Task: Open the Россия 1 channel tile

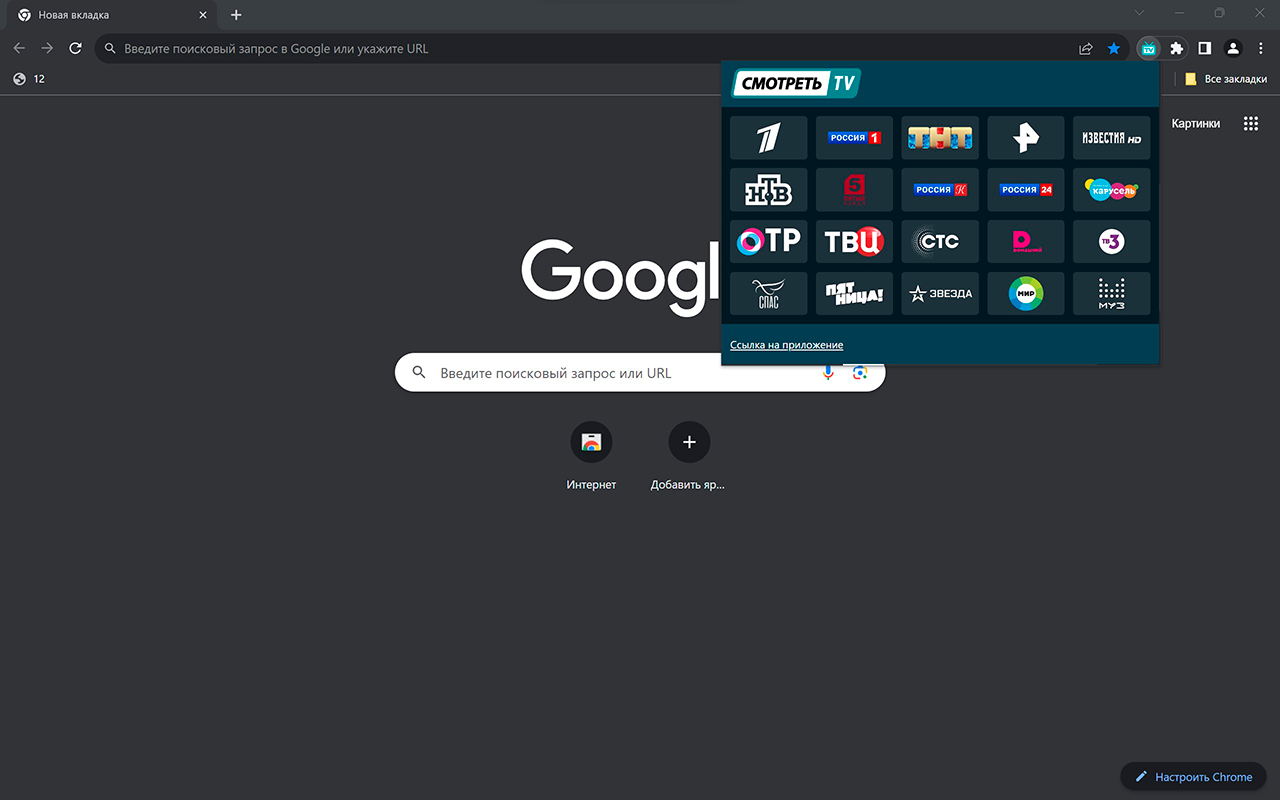Action: [x=854, y=138]
